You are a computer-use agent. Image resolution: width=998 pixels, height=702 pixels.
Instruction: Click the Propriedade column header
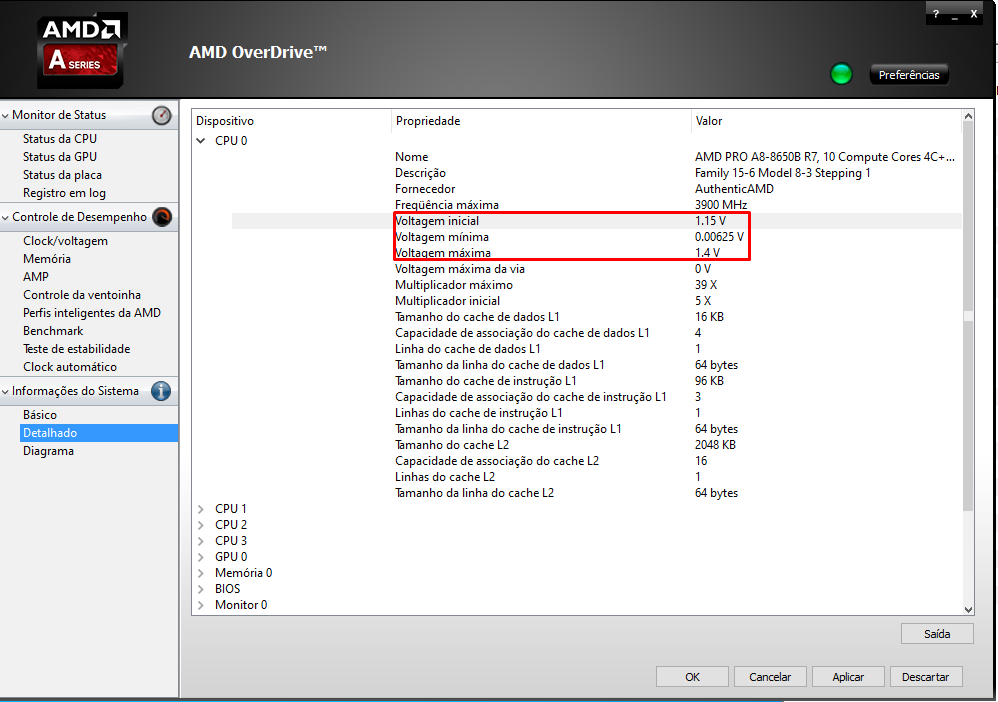[x=541, y=121]
